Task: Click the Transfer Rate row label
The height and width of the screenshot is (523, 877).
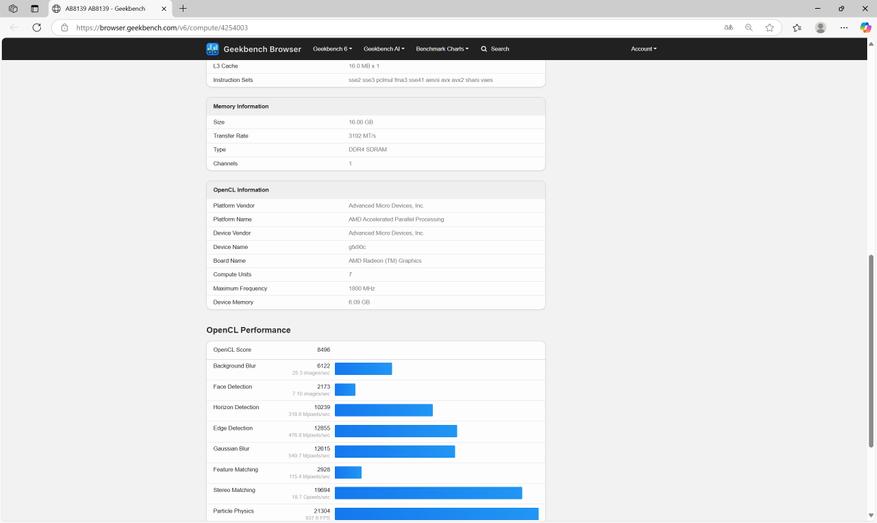Action: click(x=230, y=136)
